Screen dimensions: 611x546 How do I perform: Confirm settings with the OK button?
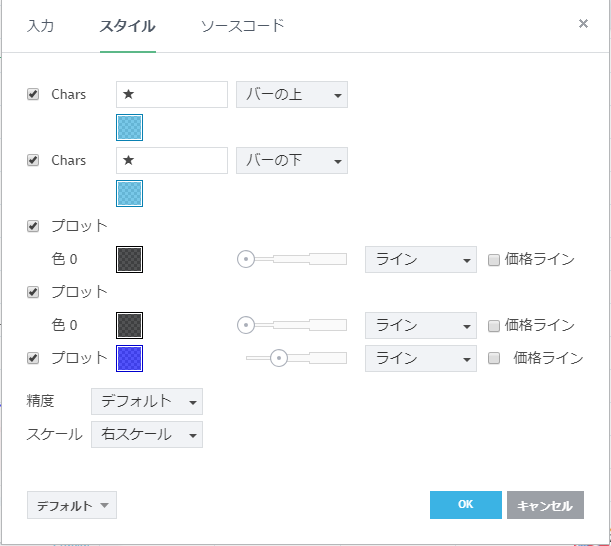tap(465, 505)
